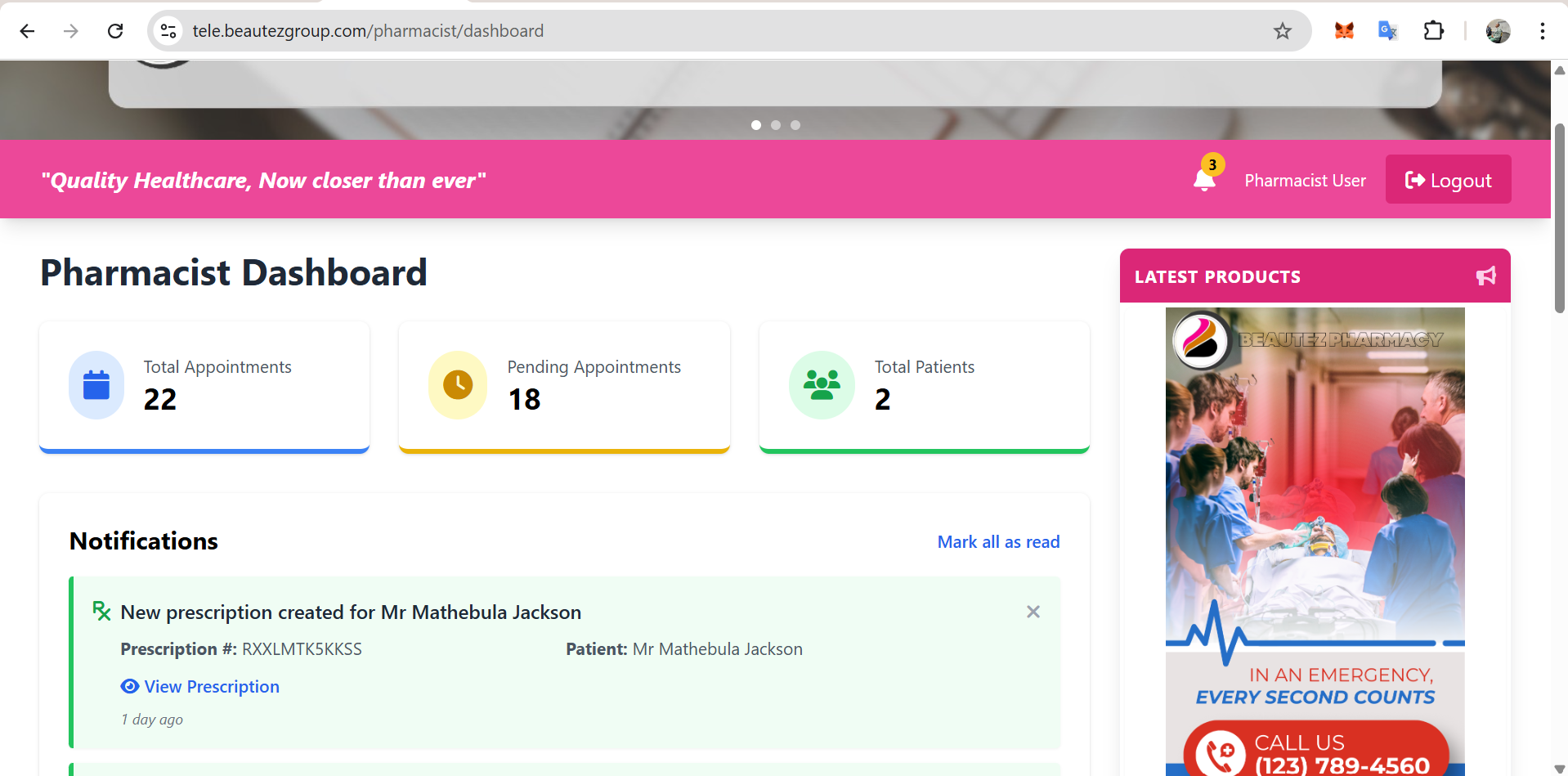This screenshot has width=1568, height=776.
Task: Click the browser reload button
Action: click(115, 31)
